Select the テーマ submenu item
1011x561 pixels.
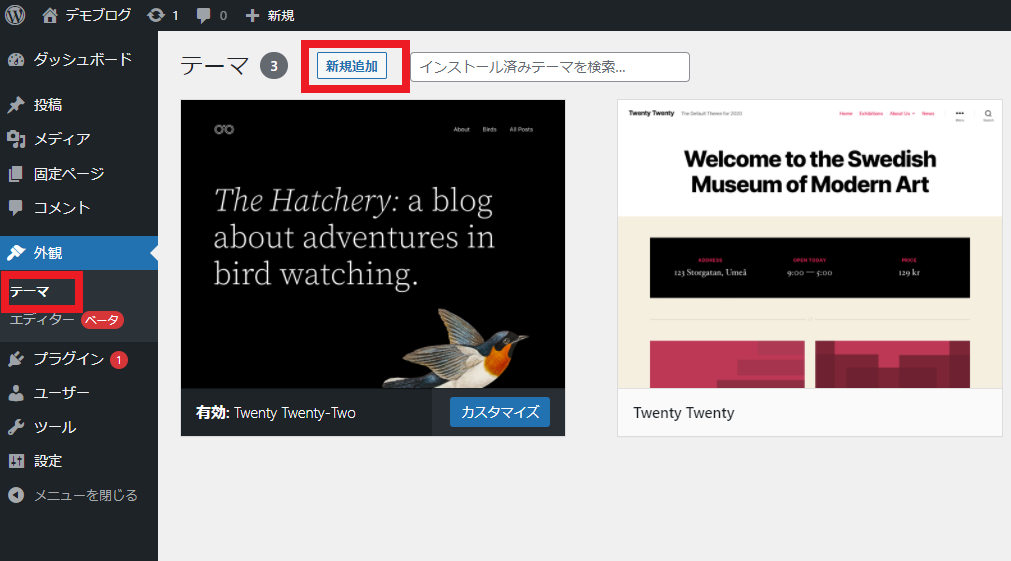point(29,291)
